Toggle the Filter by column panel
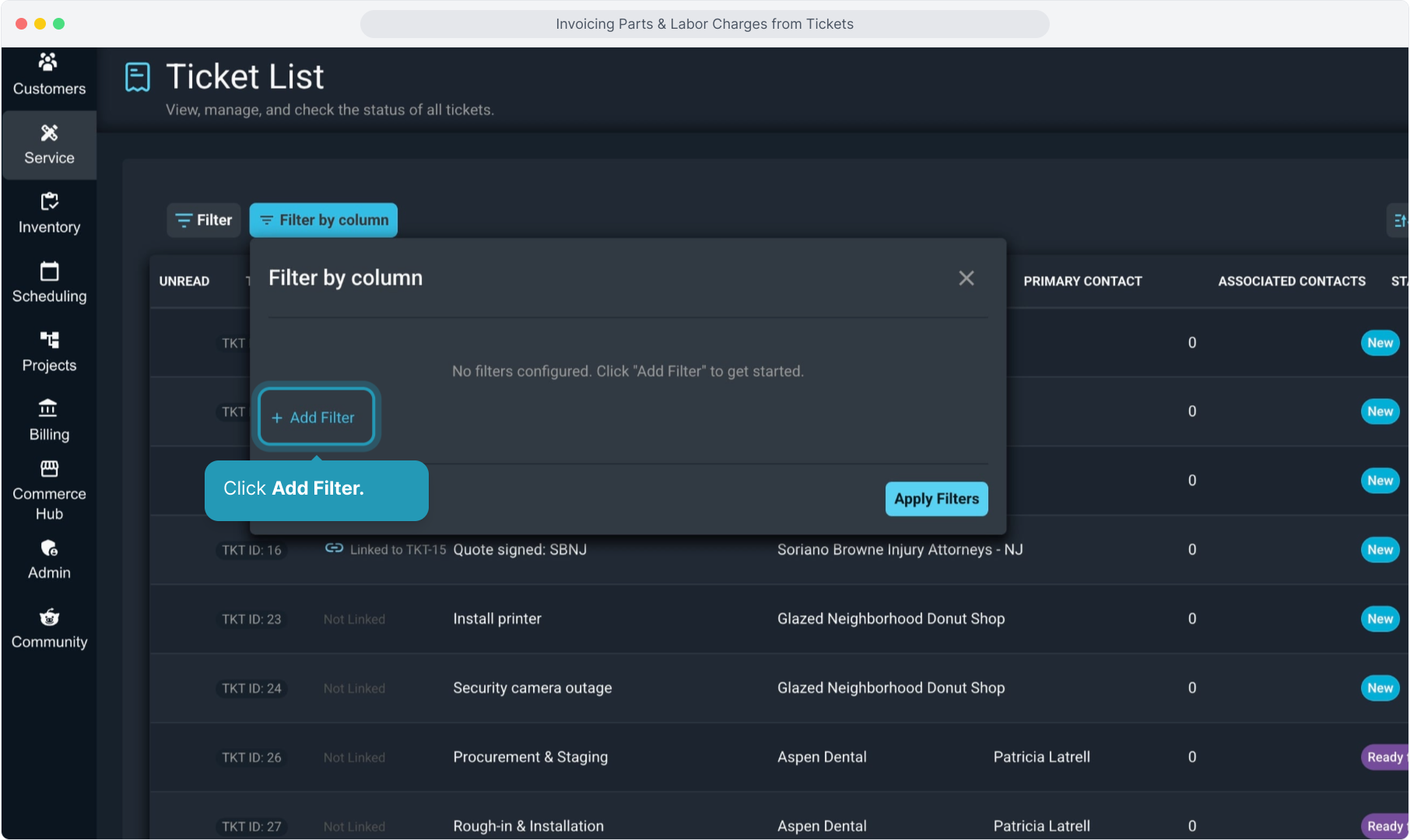The height and width of the screenshot is (840, 1410). (323, 220)
